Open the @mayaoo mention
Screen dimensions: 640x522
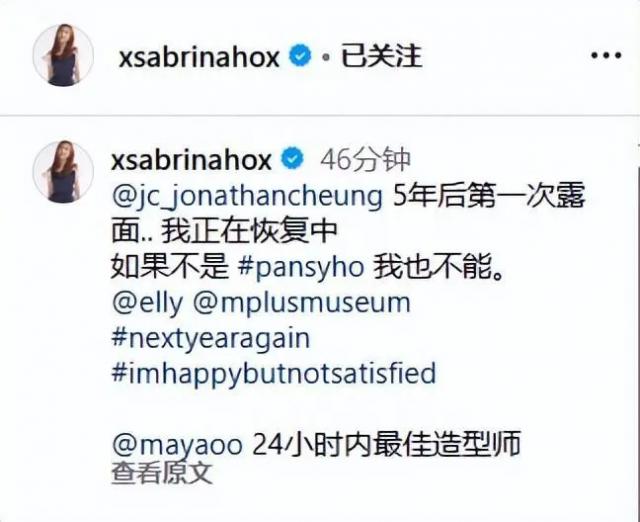tap(177, 445)
